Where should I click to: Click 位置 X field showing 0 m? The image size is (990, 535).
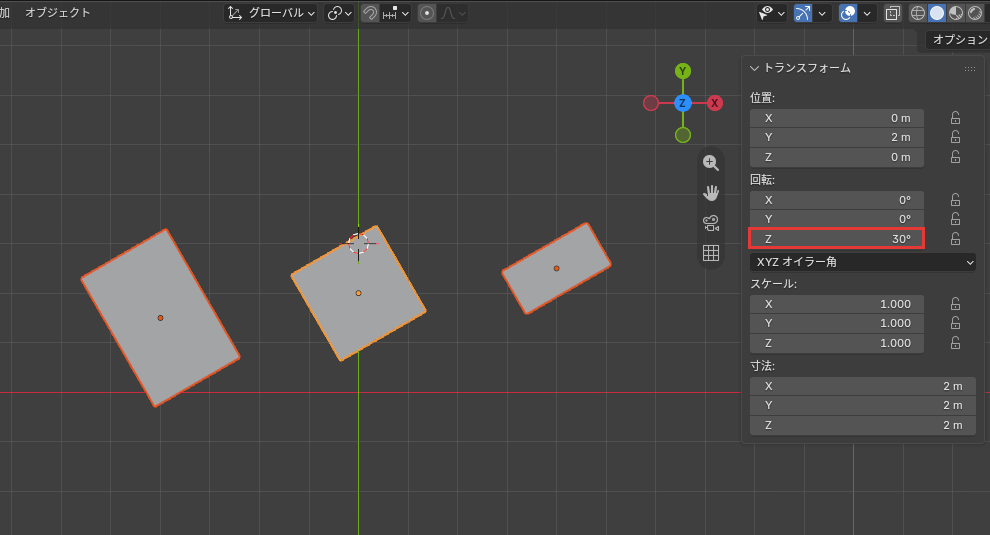tap(837, 118)
